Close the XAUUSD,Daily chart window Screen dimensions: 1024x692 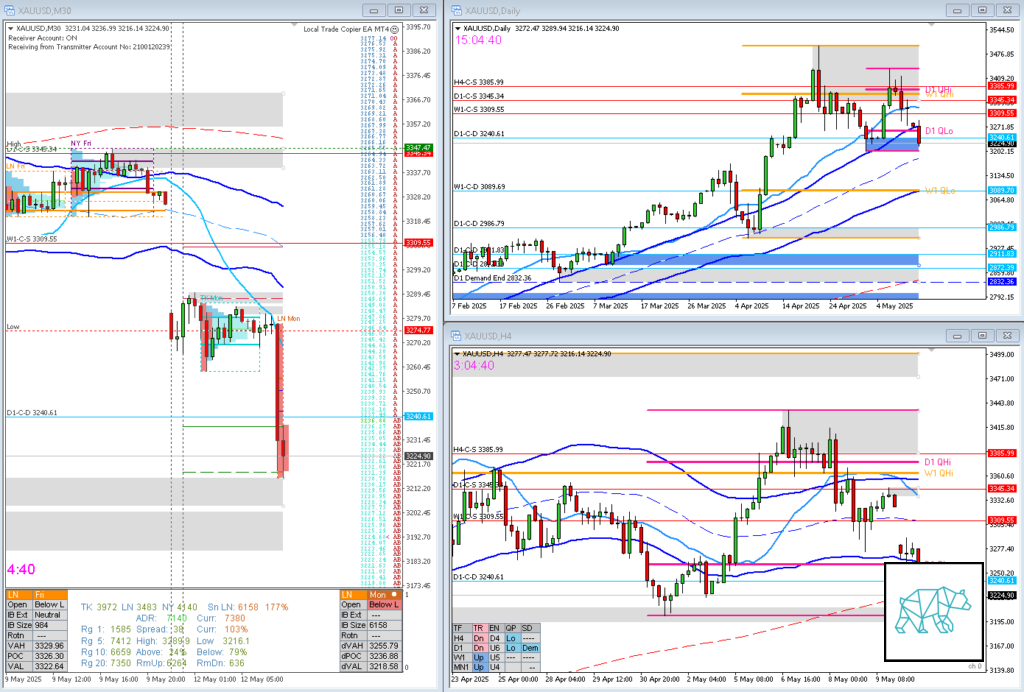pyautogui.click(x=1007, y=10)
